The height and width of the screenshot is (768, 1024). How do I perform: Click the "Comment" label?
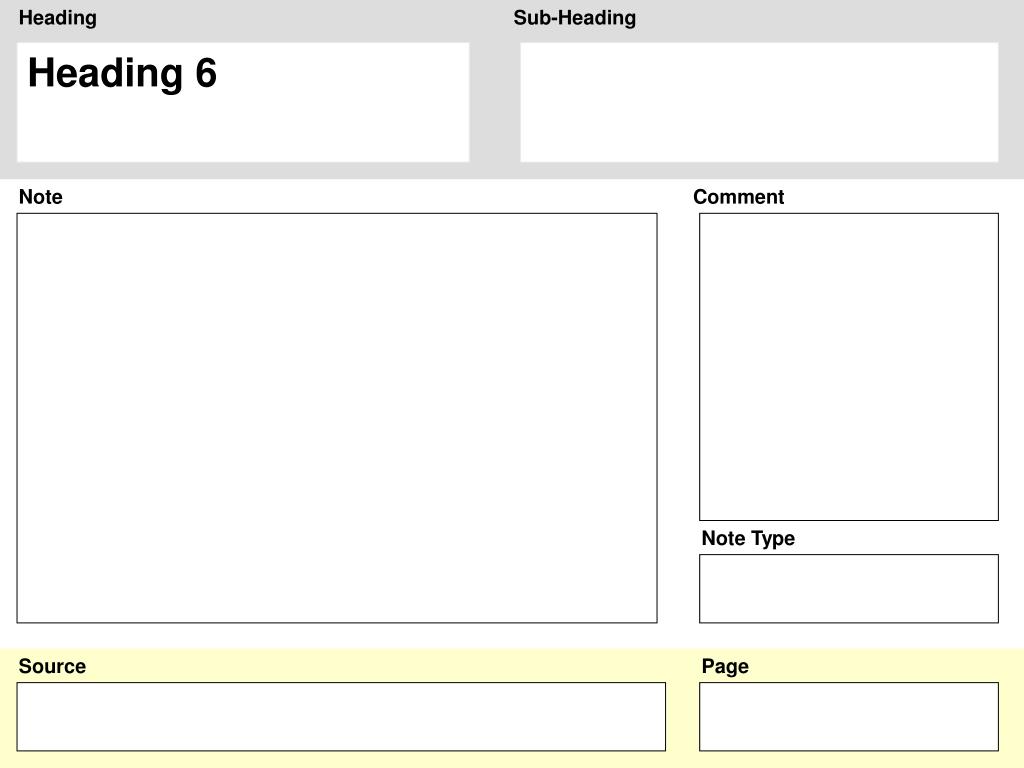coord(739,197)
